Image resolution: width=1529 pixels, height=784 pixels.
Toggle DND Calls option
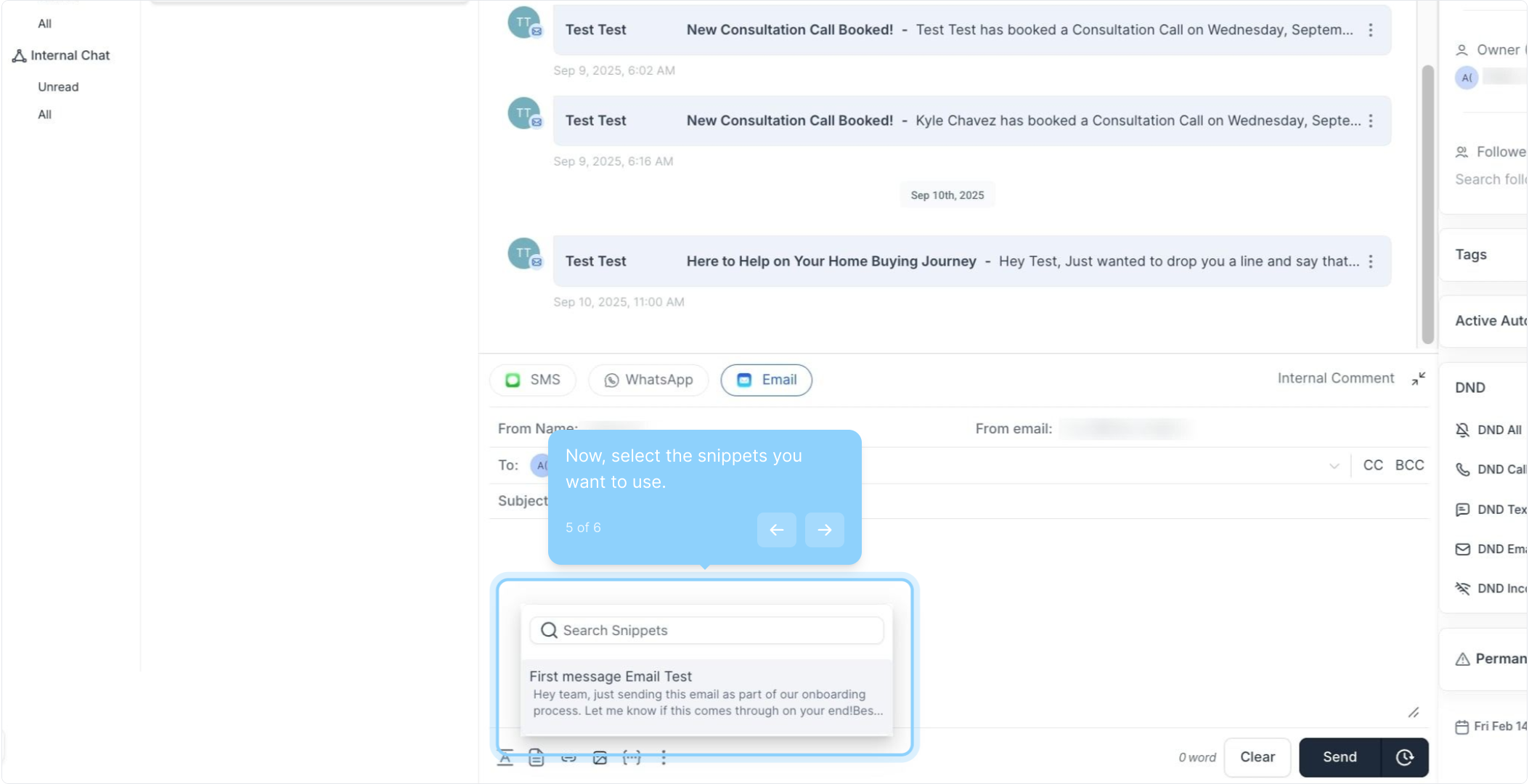1500,470
